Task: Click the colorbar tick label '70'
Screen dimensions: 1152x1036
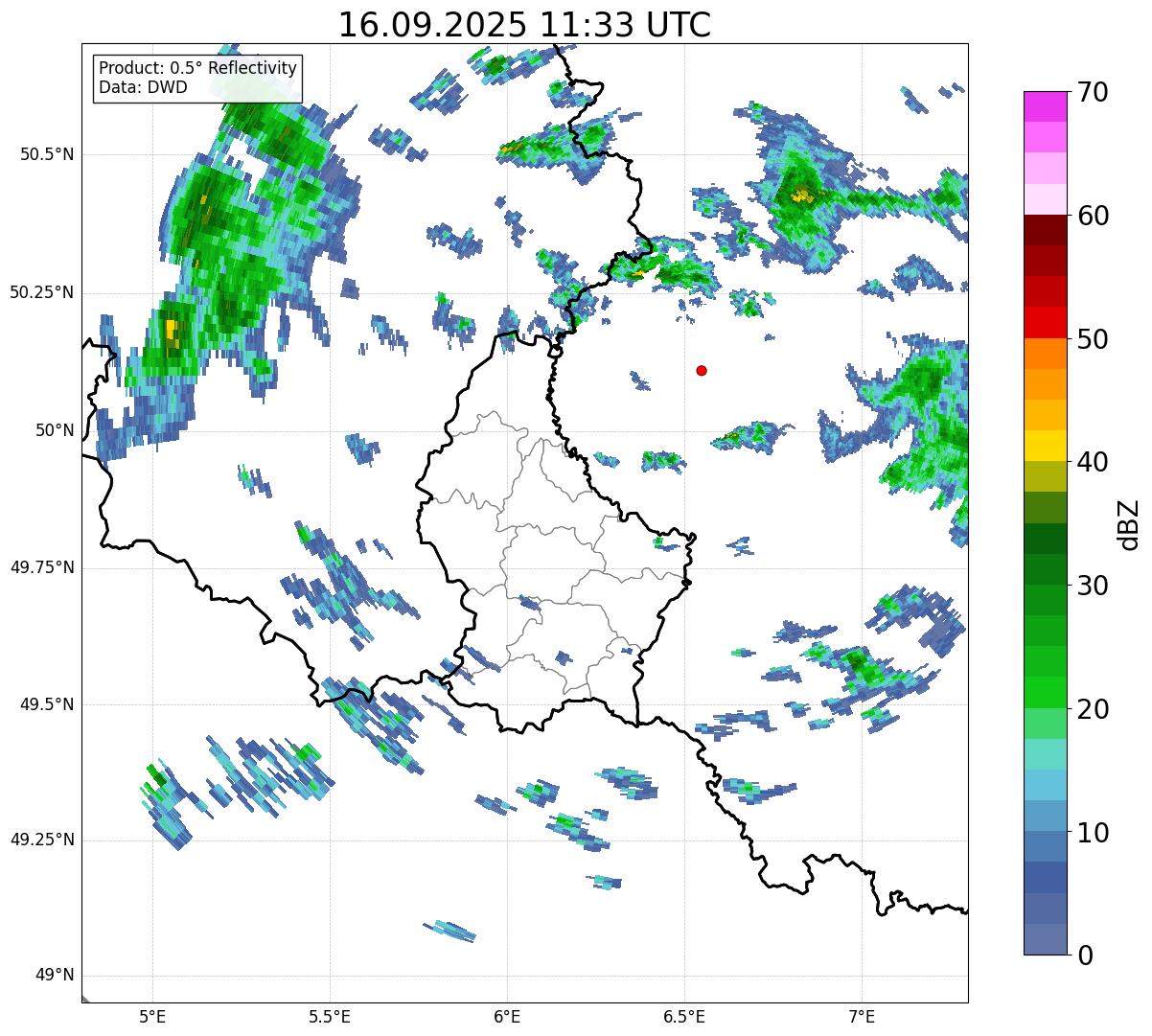Action: point(1092,92)
